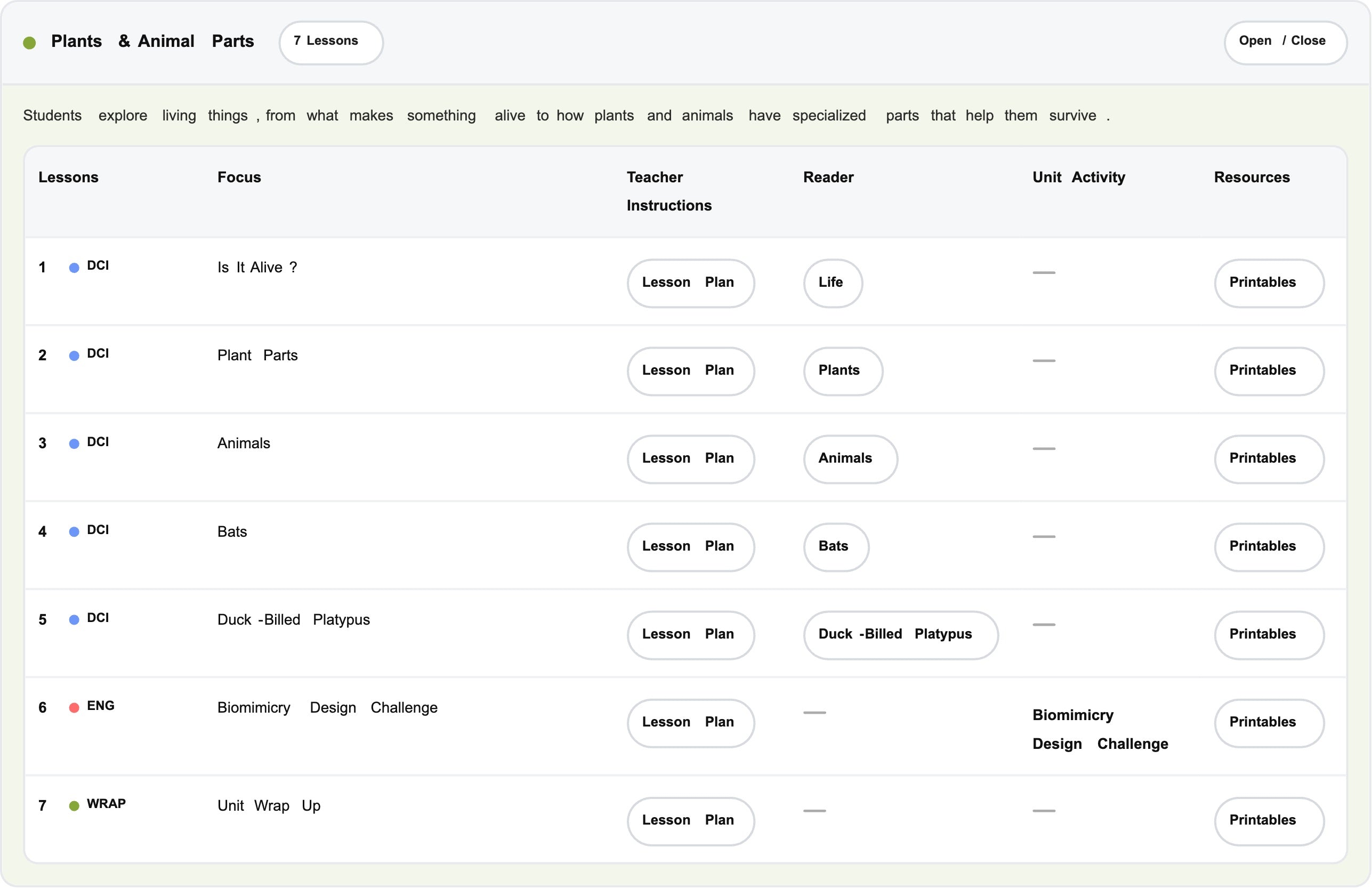Click the Lessons column header
Viewport: 1372px width, 888px height.
tap(68, 177)
